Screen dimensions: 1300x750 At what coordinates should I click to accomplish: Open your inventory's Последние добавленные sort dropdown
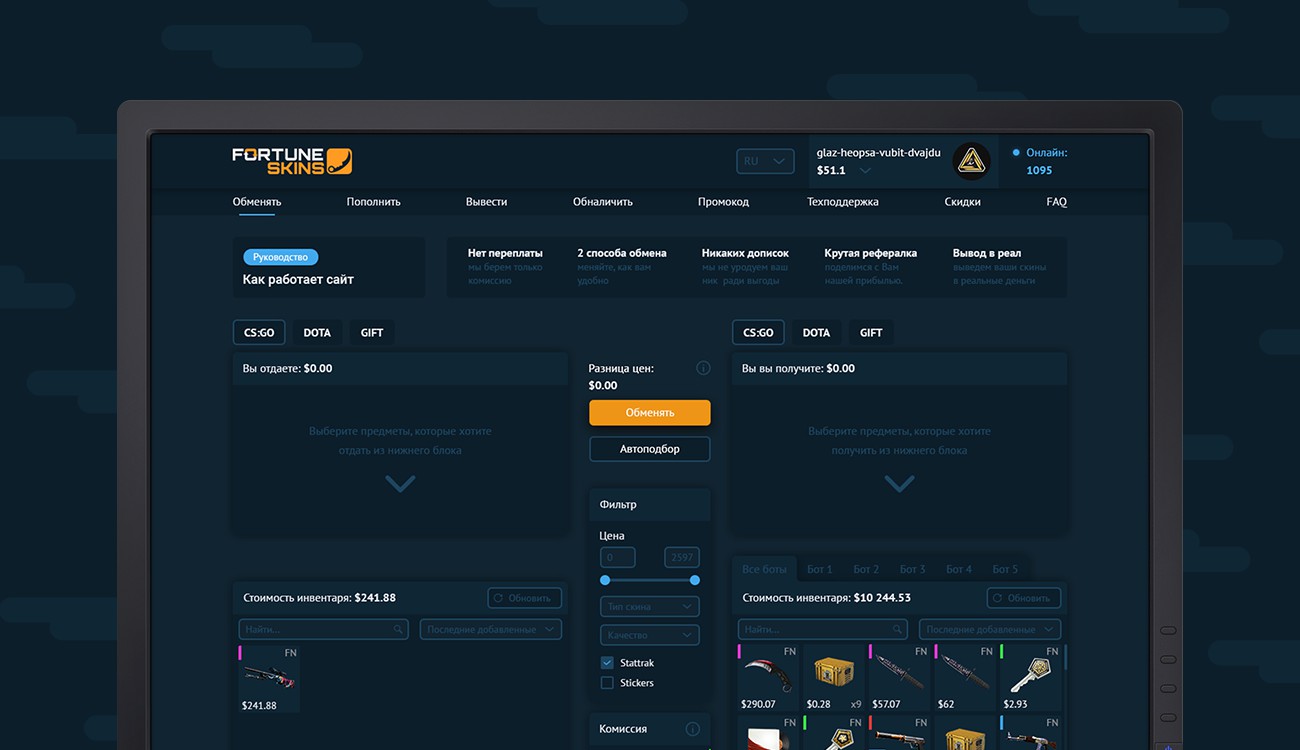[x=490, y=630]
